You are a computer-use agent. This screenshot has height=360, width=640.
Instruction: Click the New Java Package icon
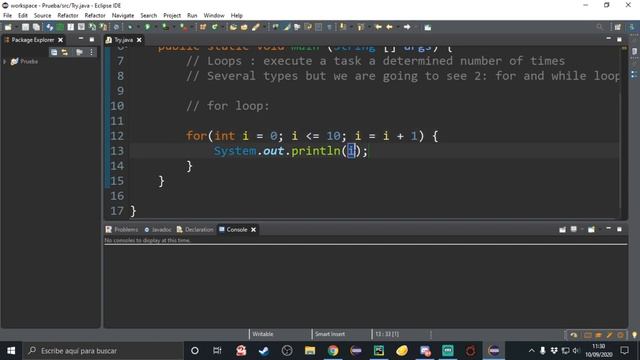coord(203,27)
